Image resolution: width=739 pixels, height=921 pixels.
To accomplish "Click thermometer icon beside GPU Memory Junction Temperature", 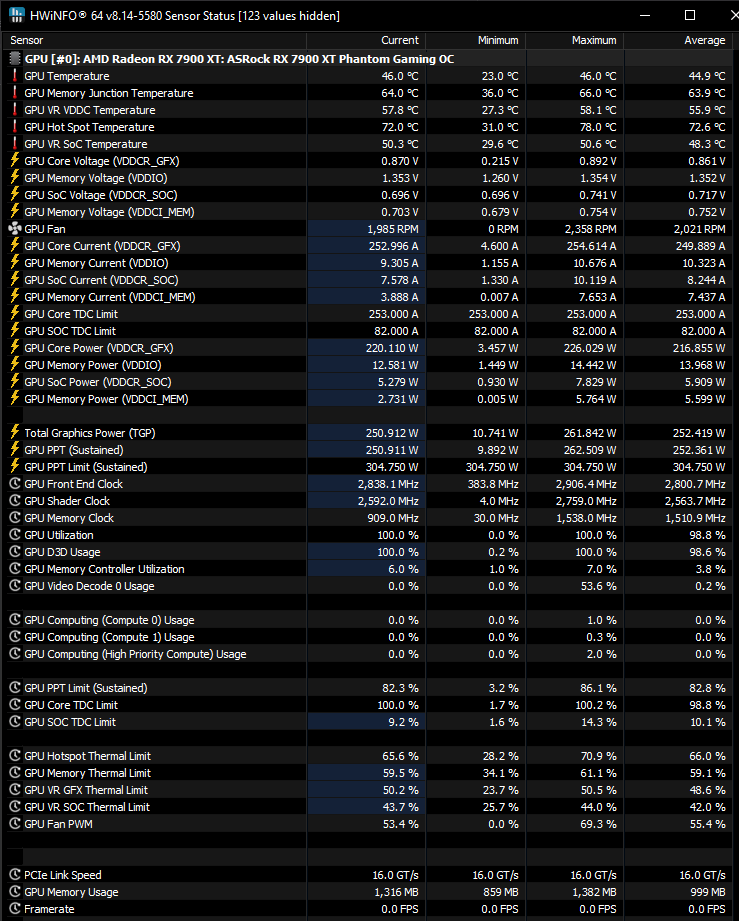I will 15,93.
